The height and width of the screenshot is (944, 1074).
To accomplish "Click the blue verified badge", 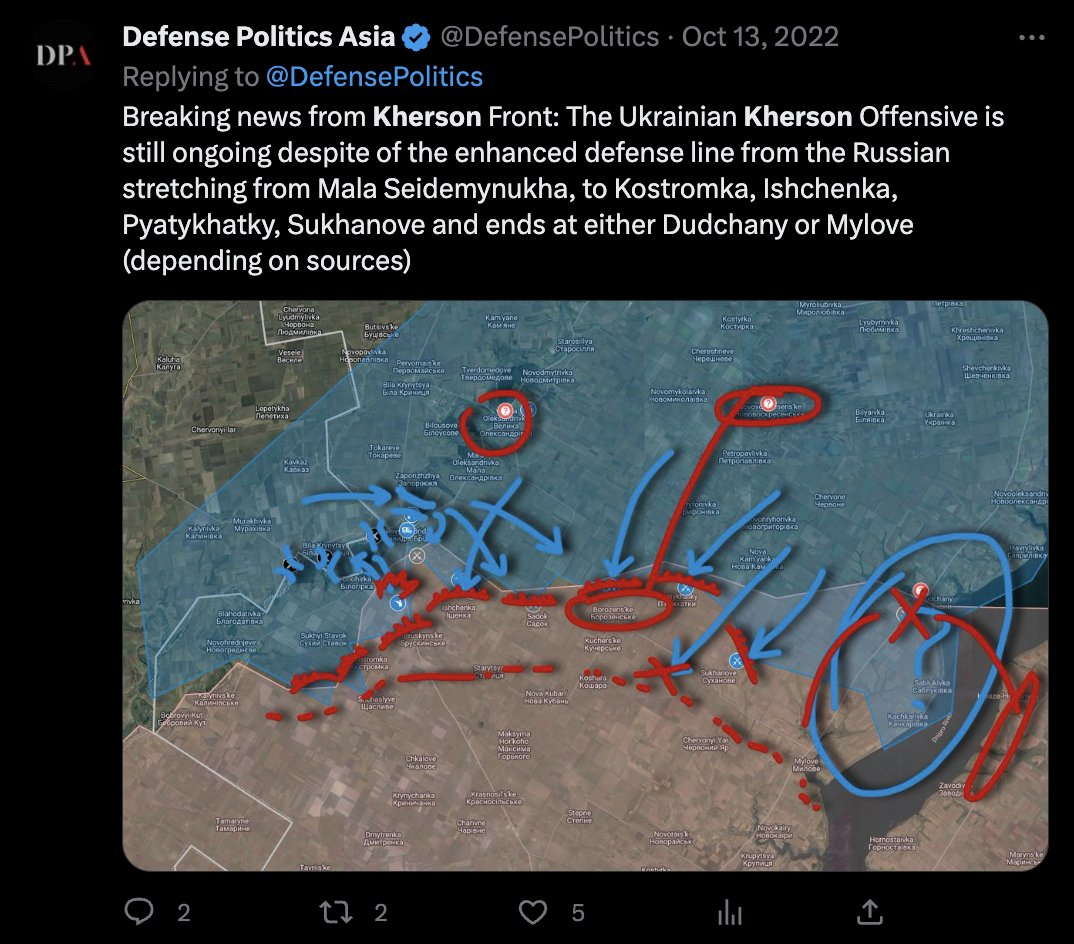I will click(416, 38).
